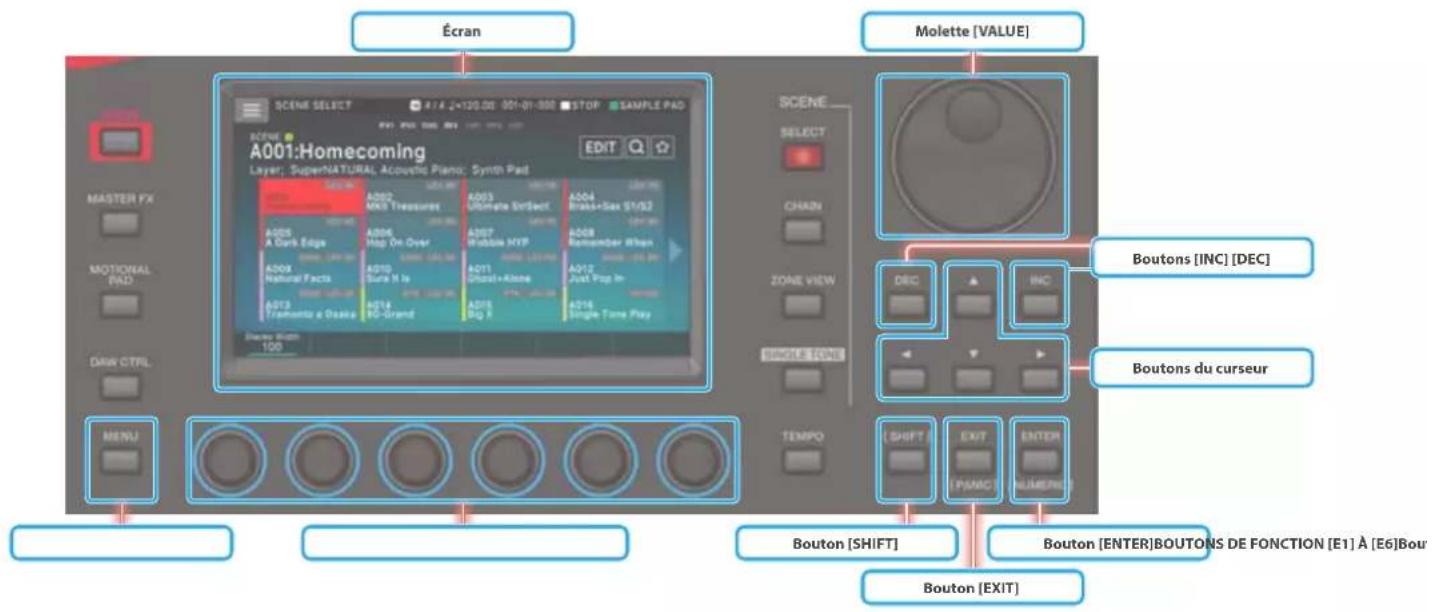This screenshot has width=1435, height=612.
Task: Click the first function knob from left
Action: tap(231, 460)
